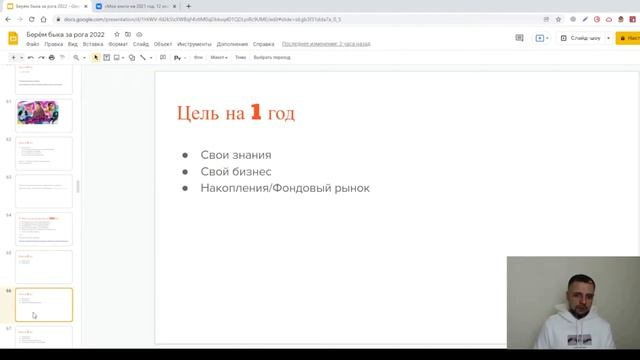Click the red circle extension icon
640x360 pixels.
tap(597, 19)
